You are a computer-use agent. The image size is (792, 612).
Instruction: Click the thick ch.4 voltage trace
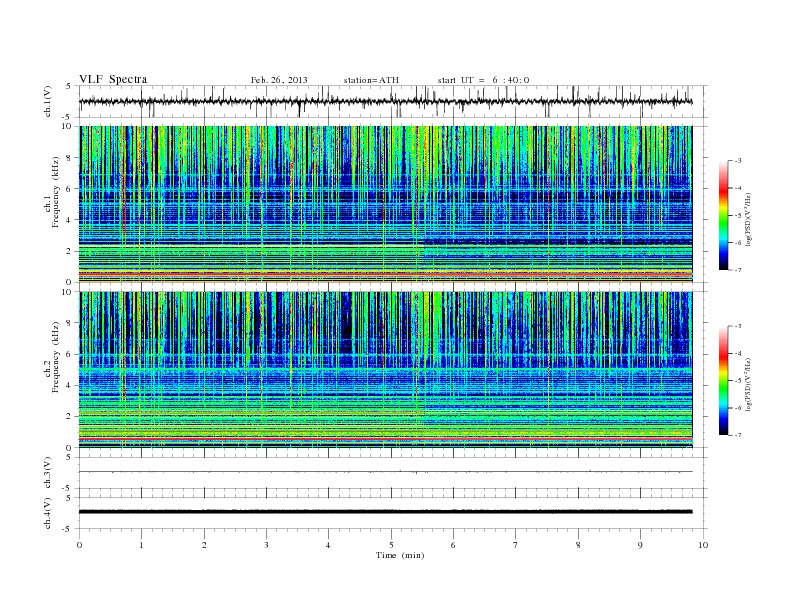(x=385, y=512)
